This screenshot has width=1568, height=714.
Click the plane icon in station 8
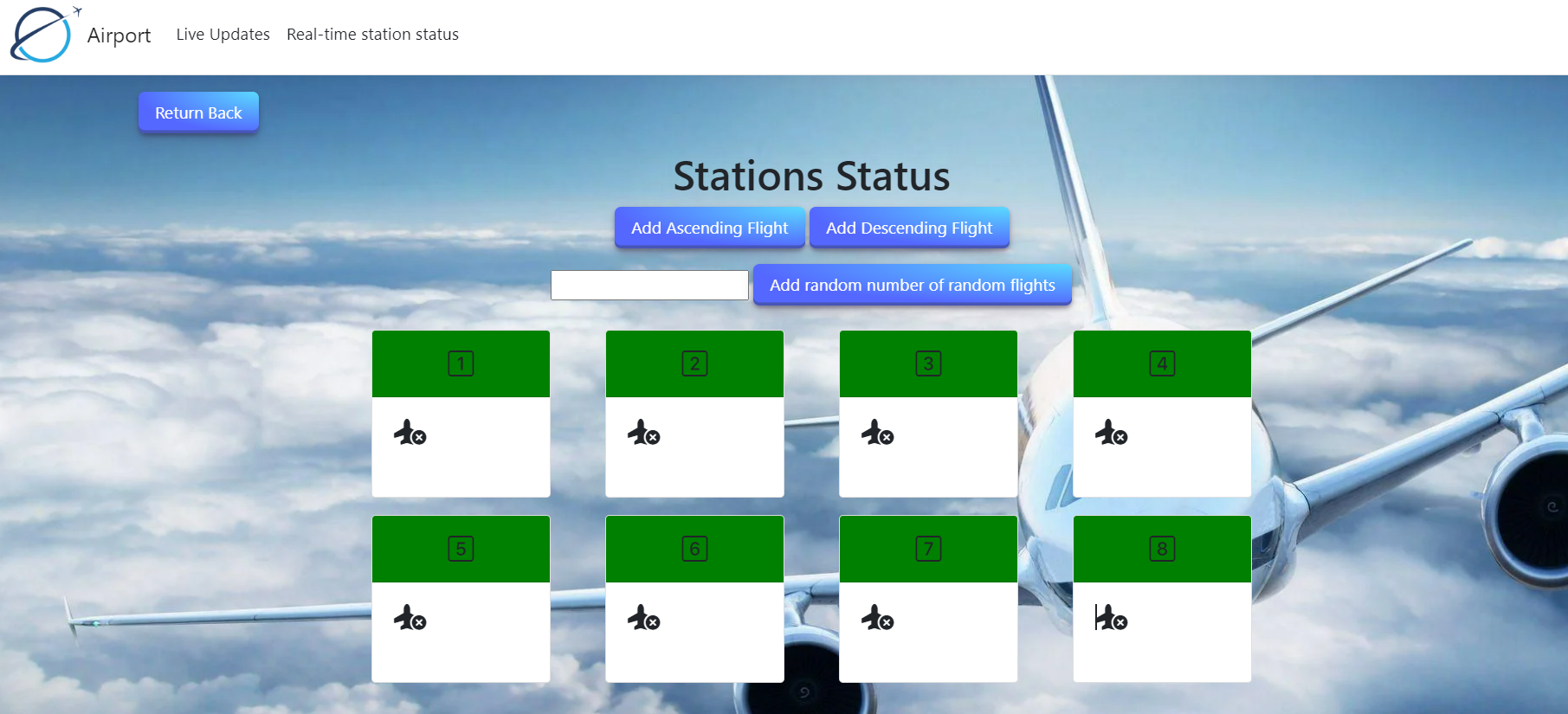click(1112, 617)
